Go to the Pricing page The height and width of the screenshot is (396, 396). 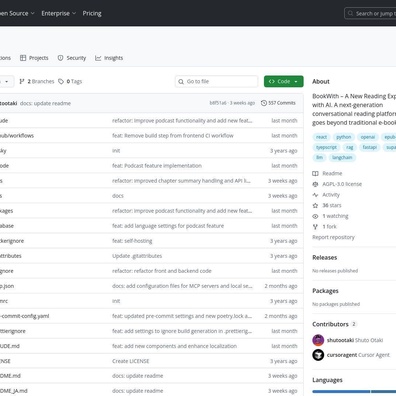click(x=92, y=13)
